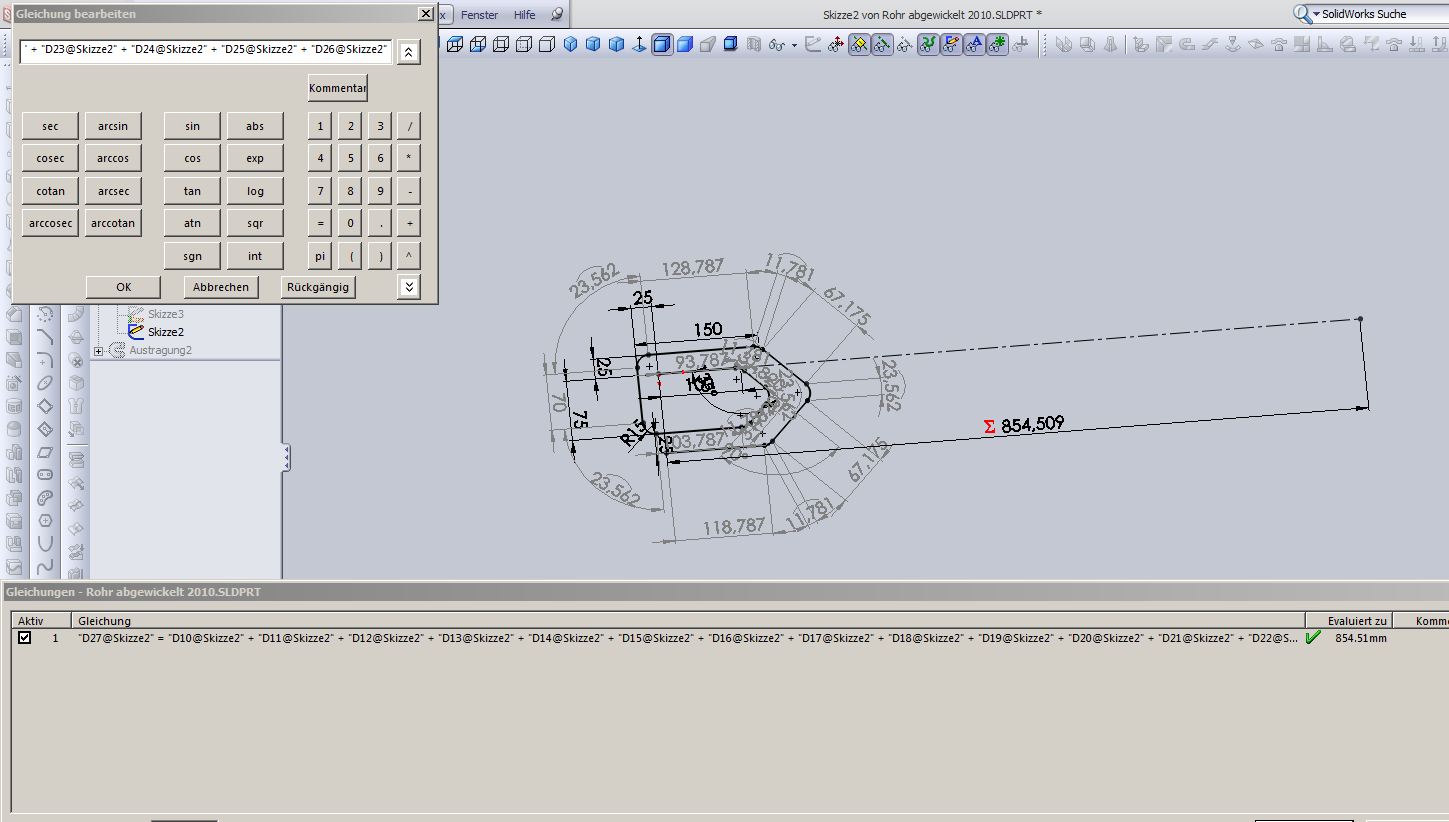Click the SolidWorks search magnifier icon
Screen dimensions: 1449x822
click(x=1302, y=14)
